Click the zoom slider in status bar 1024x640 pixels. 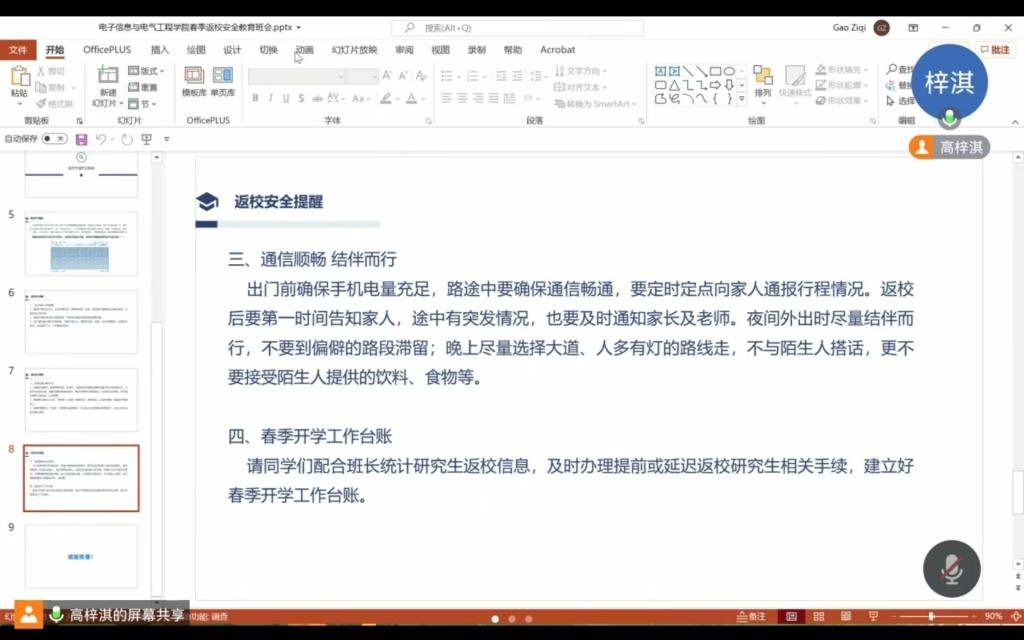click(x=932, y=616)
